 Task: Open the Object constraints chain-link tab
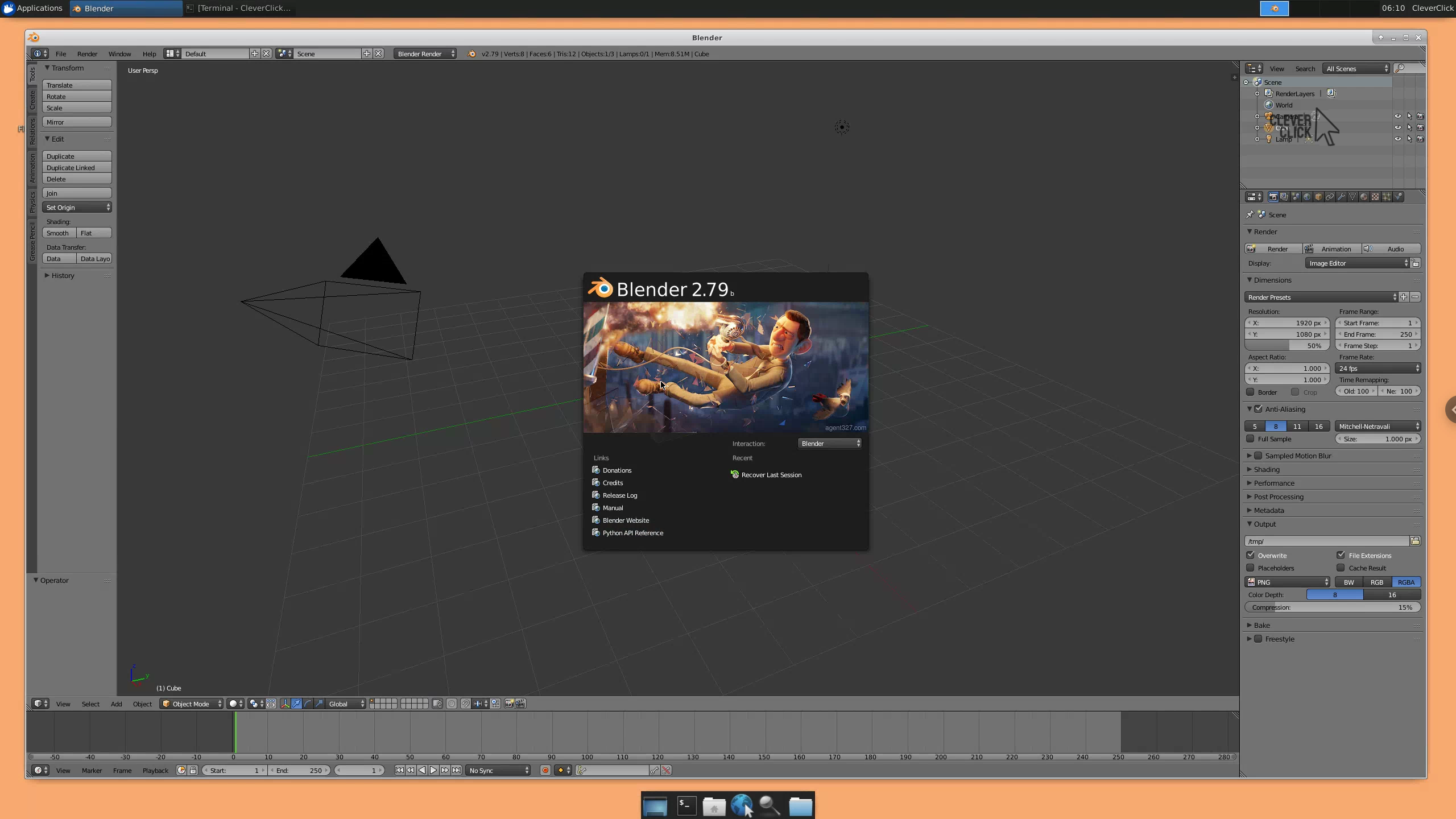coord(1330,197)
